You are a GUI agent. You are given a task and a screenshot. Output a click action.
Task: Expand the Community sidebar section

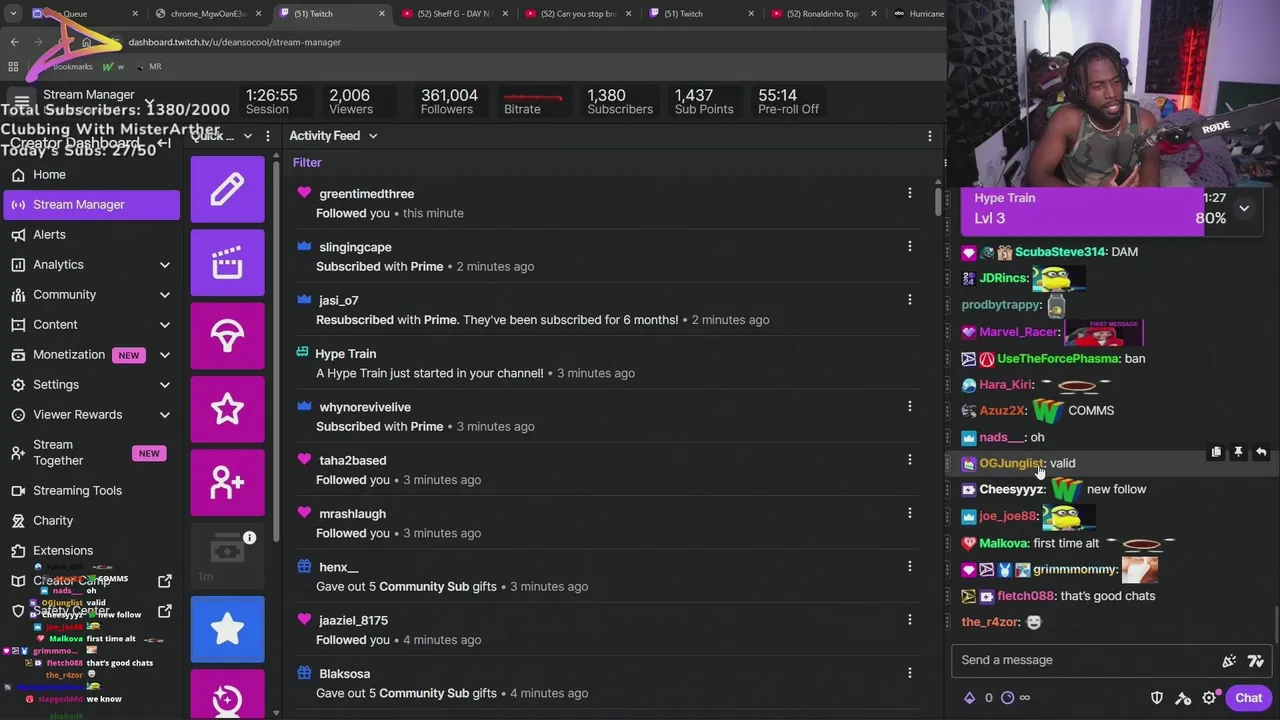[164, 294]
